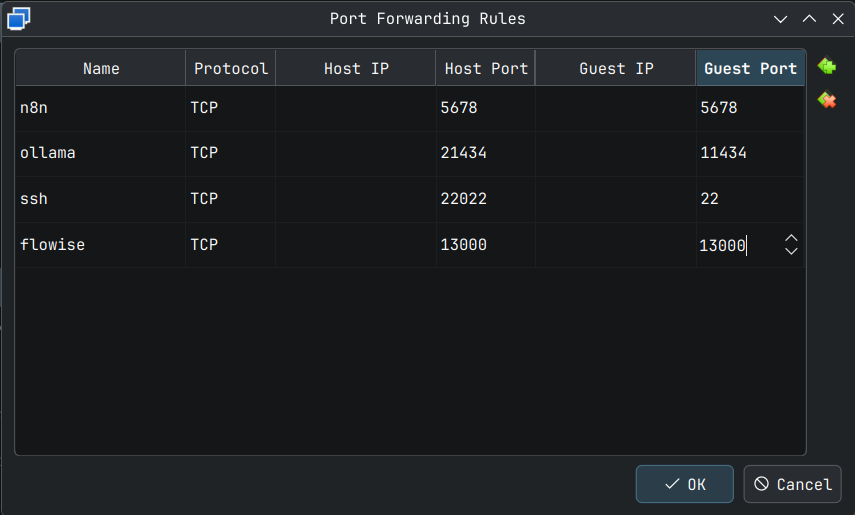Click the ollama guest port 11434 cell
Screen dimensions: 855x515
pos(750,153)
